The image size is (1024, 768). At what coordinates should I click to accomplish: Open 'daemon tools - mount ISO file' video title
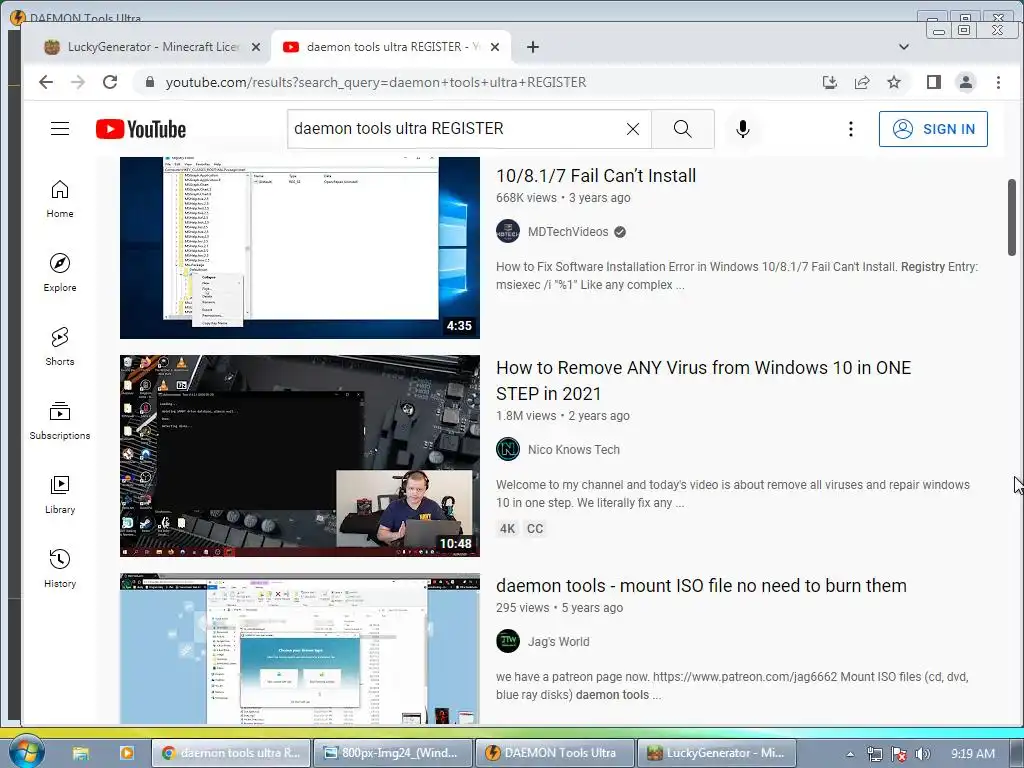point(701,586)
